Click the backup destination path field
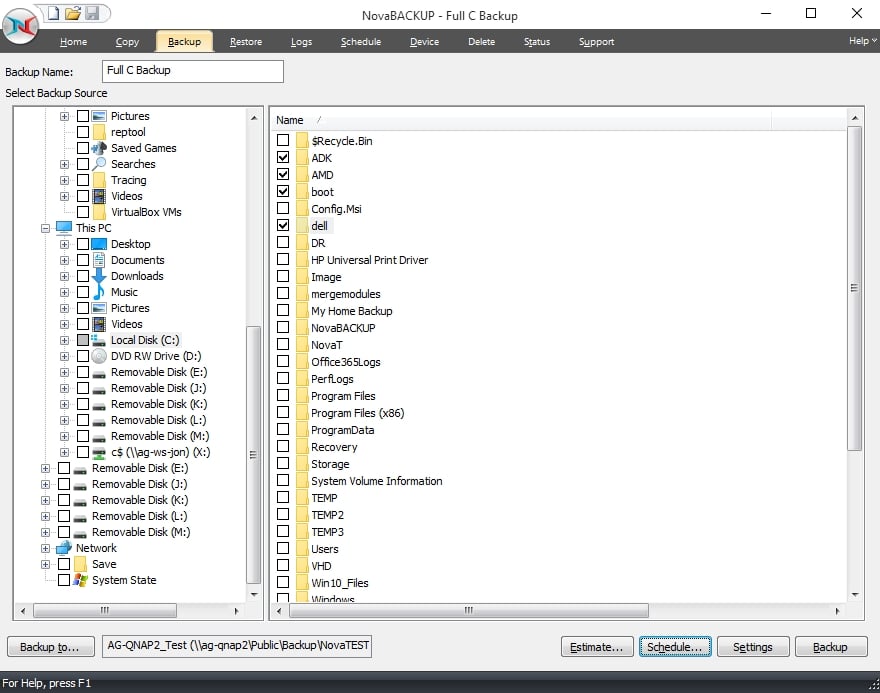The height and width of the screenshot is (693, 880). pyautogui.click(x=237, y=646)
